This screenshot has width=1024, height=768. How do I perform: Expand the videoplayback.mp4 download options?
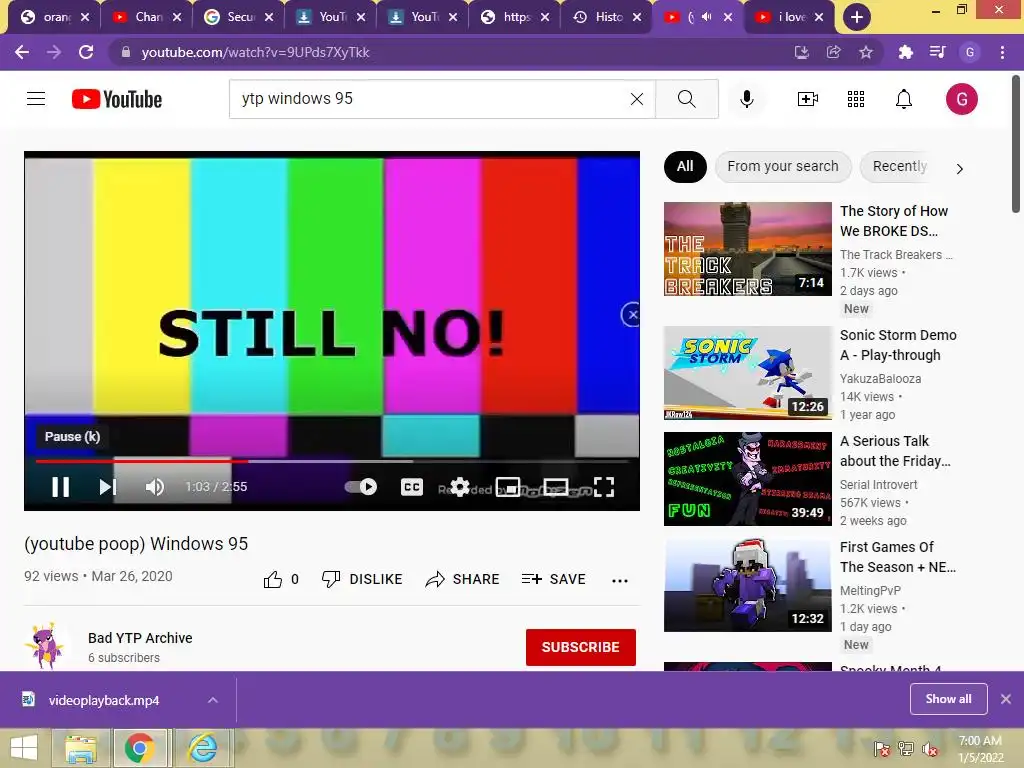tap(212, 700)
